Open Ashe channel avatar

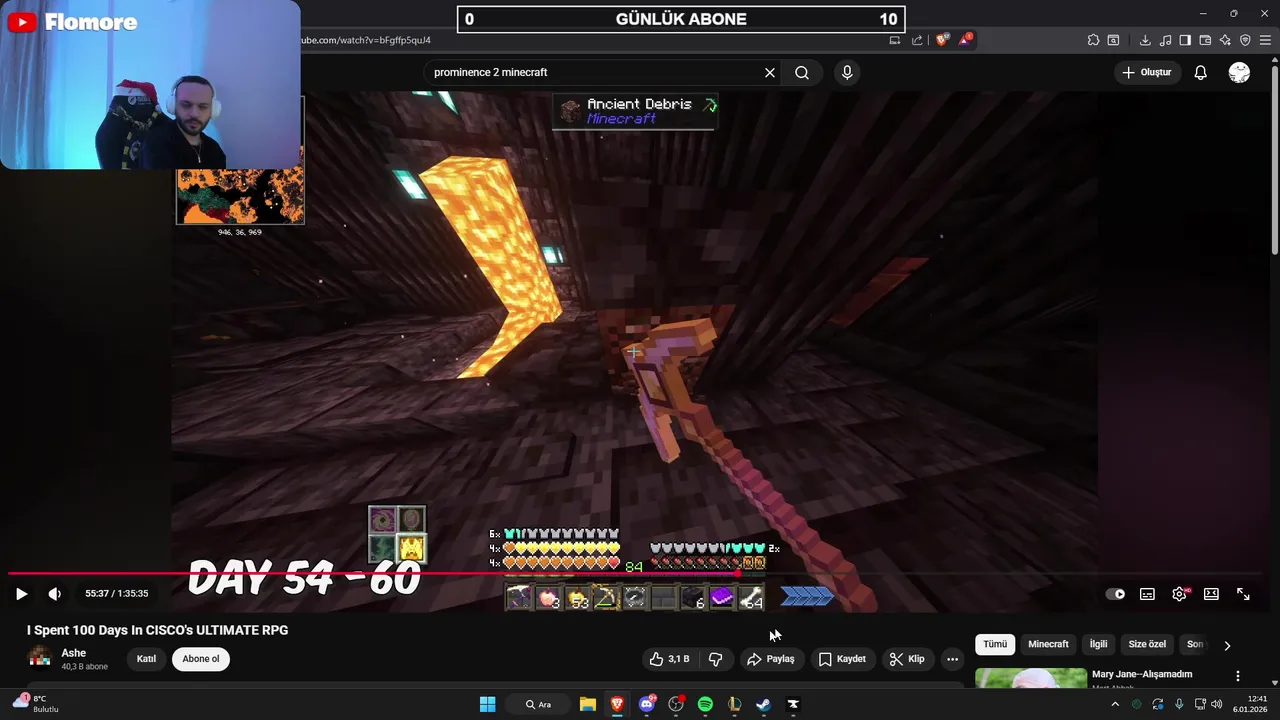tap(40, 659)
